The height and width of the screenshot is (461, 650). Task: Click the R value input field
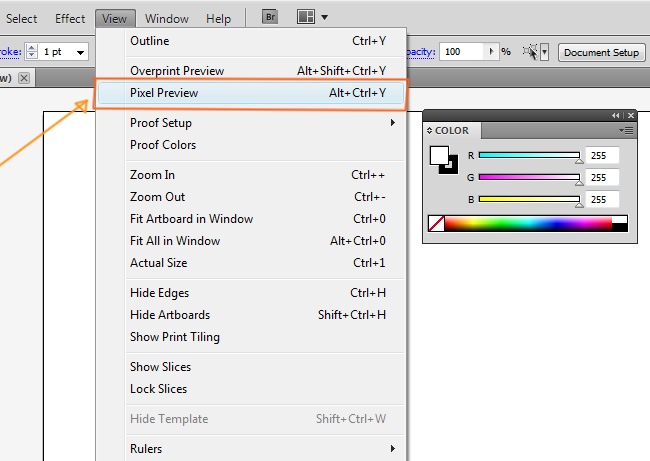coord(603,156)
